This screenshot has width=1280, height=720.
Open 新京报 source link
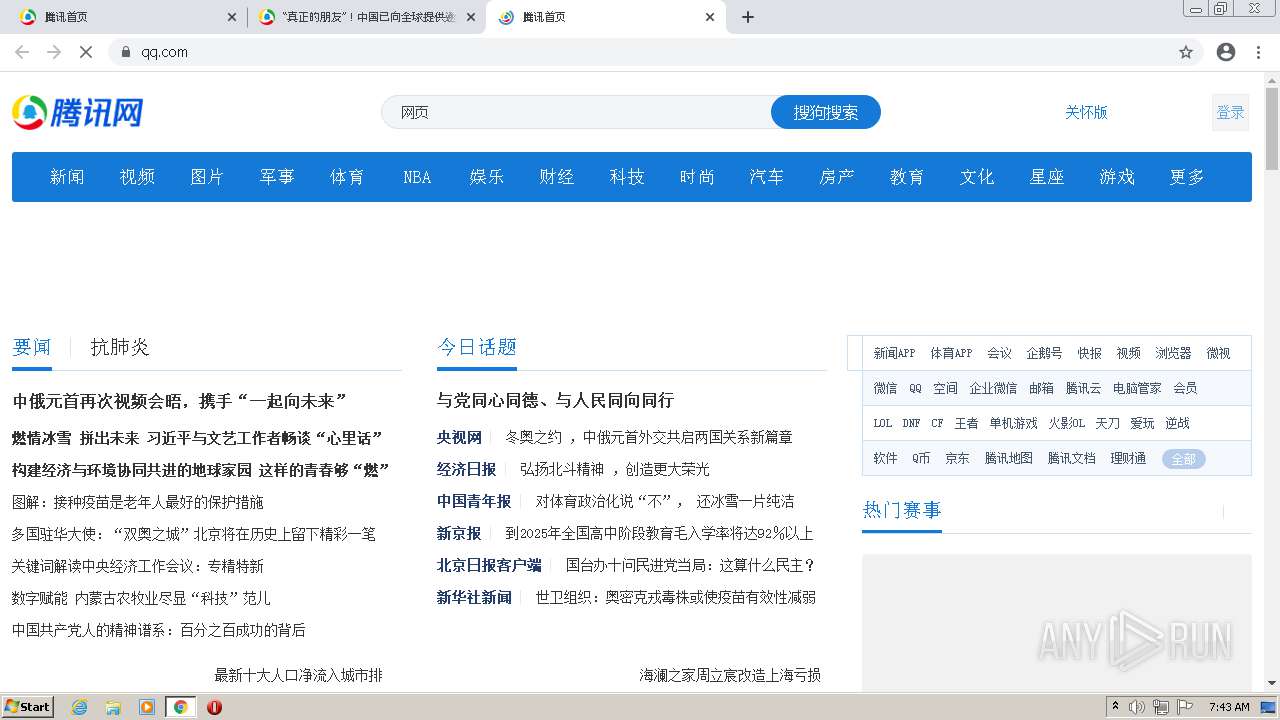[x=459, y=533]
